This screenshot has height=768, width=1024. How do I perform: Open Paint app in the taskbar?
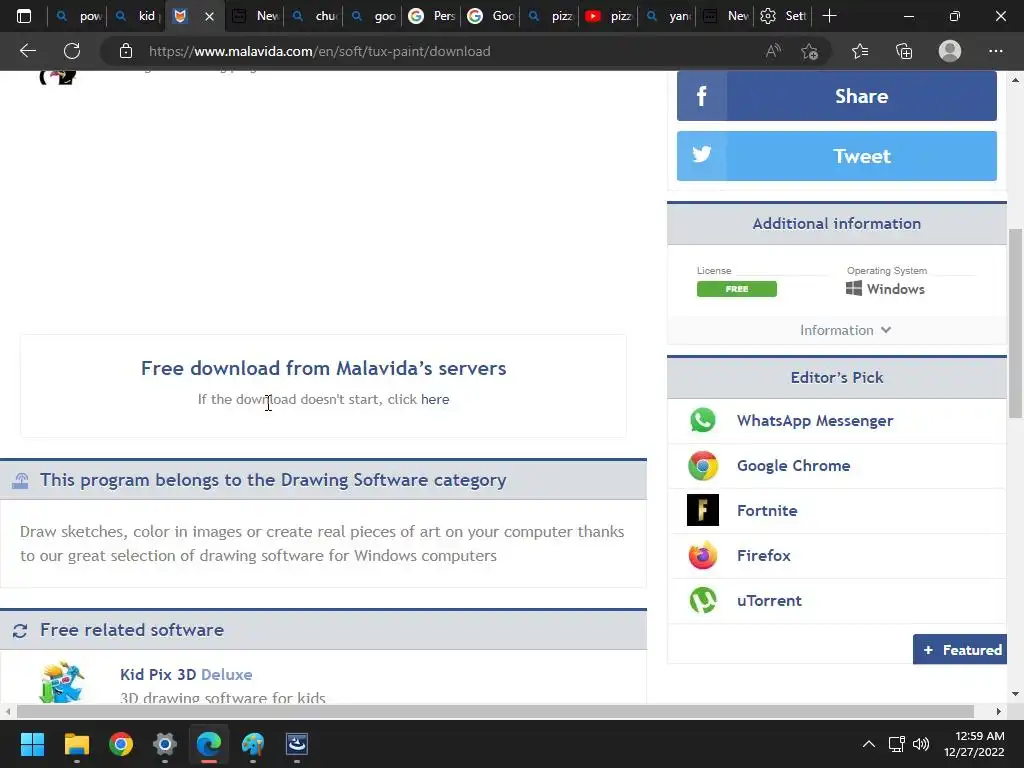point(253,744)
